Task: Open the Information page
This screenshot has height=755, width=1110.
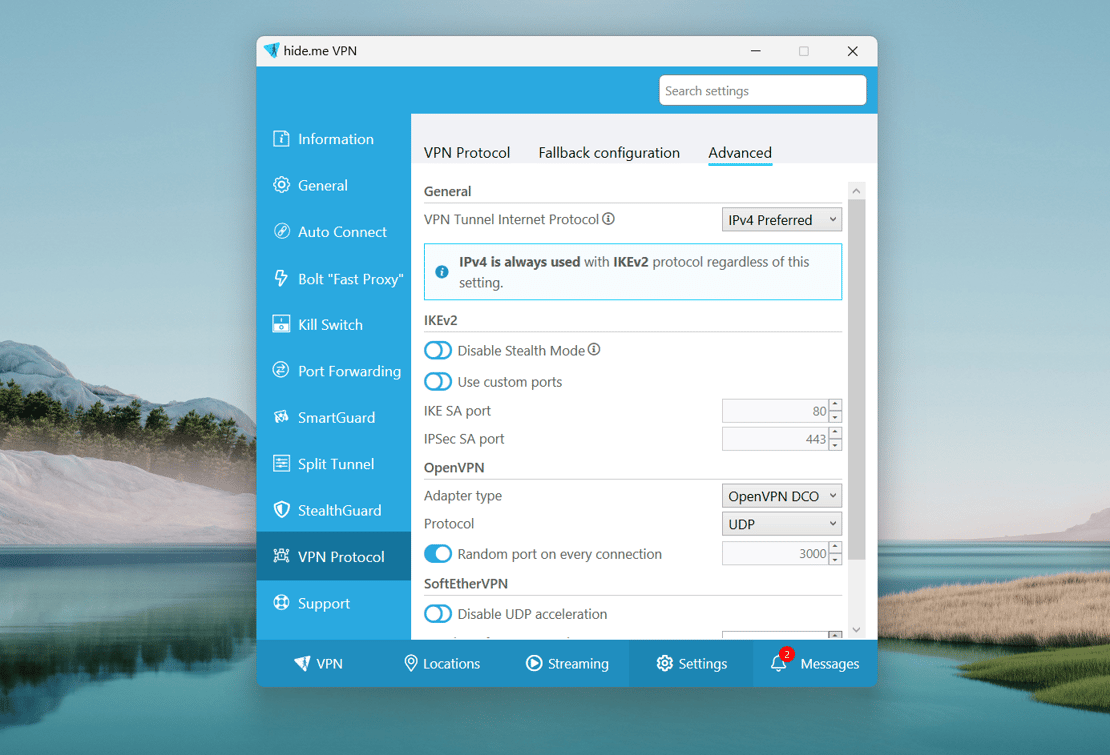Action: [x=335, y=139]
